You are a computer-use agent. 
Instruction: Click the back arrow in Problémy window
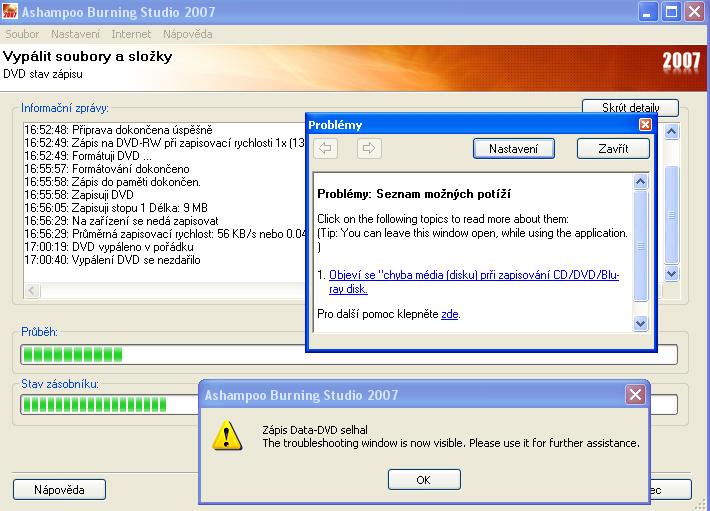click(x=325, y=148)
